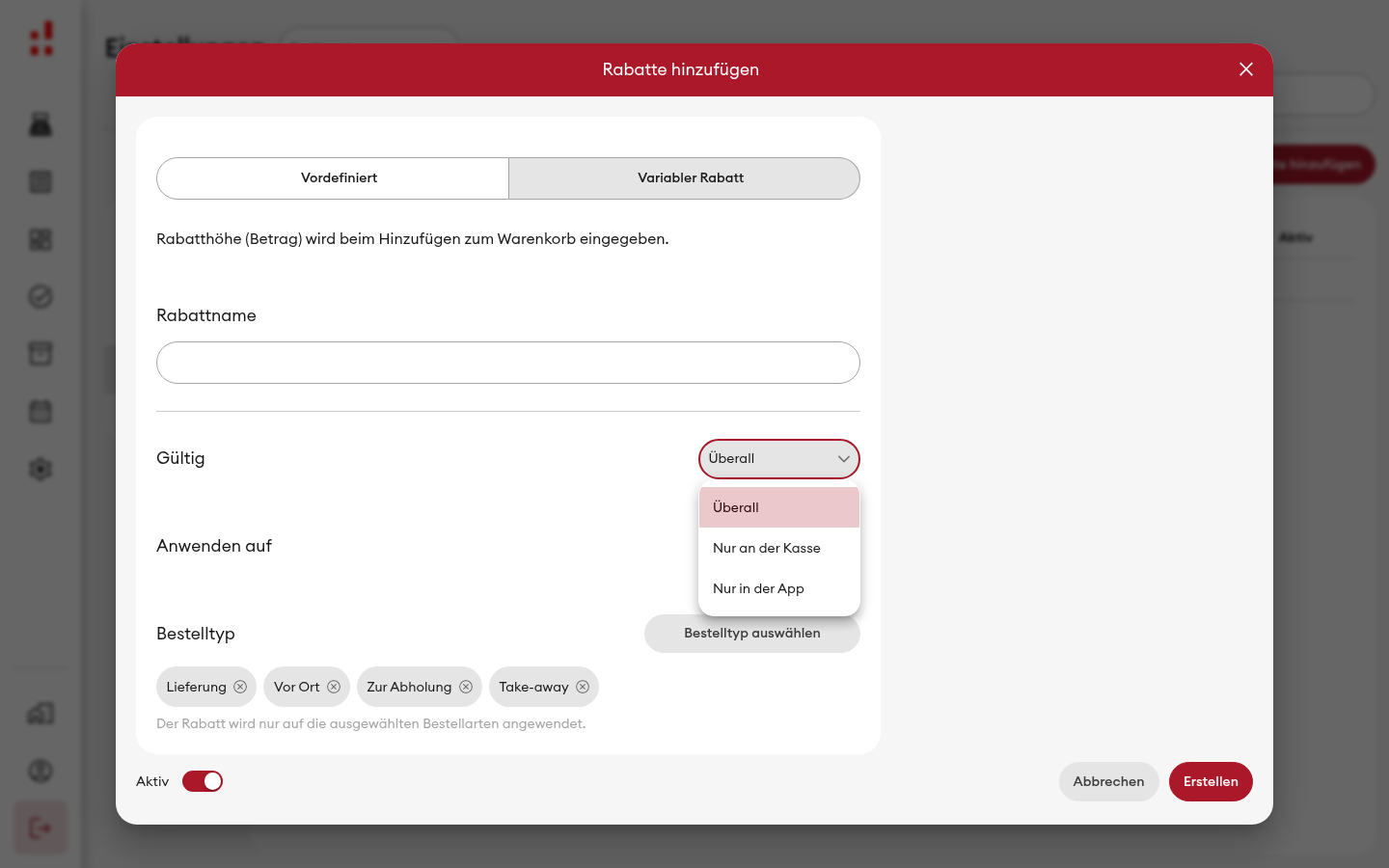Click the red dotted app logo
The image size is (1389, 868).
click(x=41, y=39)
